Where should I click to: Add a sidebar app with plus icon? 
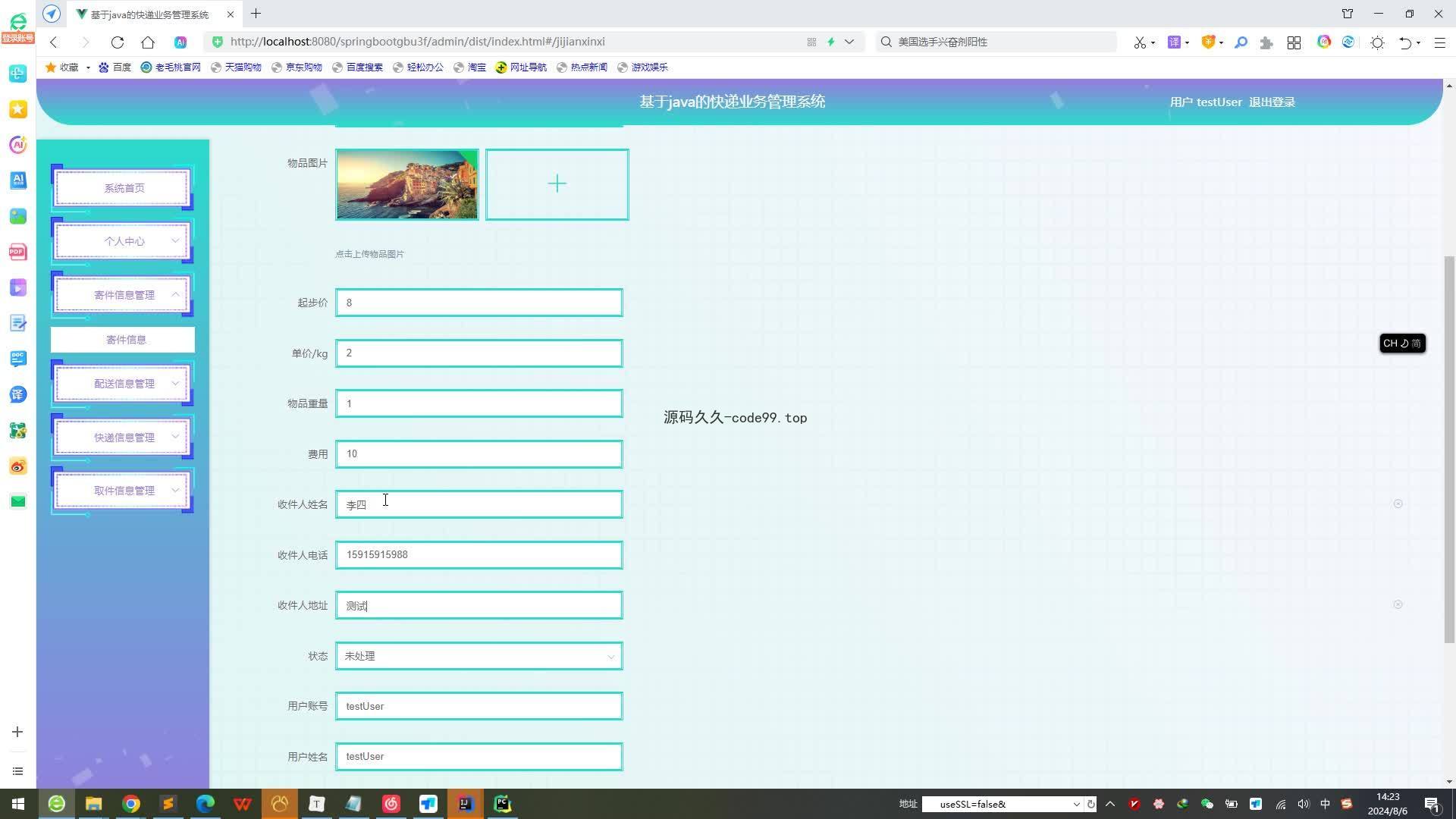click(17, 732)
